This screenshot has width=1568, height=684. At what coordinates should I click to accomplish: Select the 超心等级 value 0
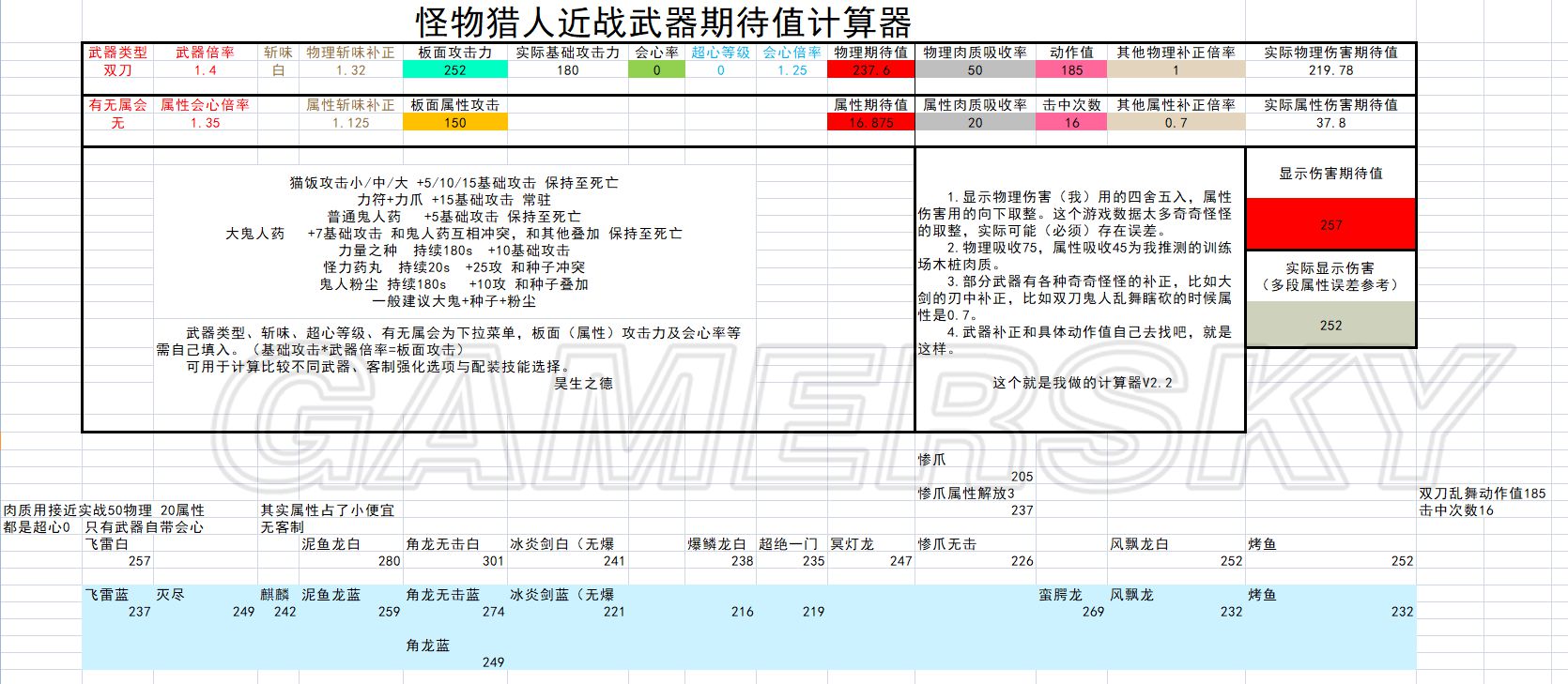(x=721, y=70)
